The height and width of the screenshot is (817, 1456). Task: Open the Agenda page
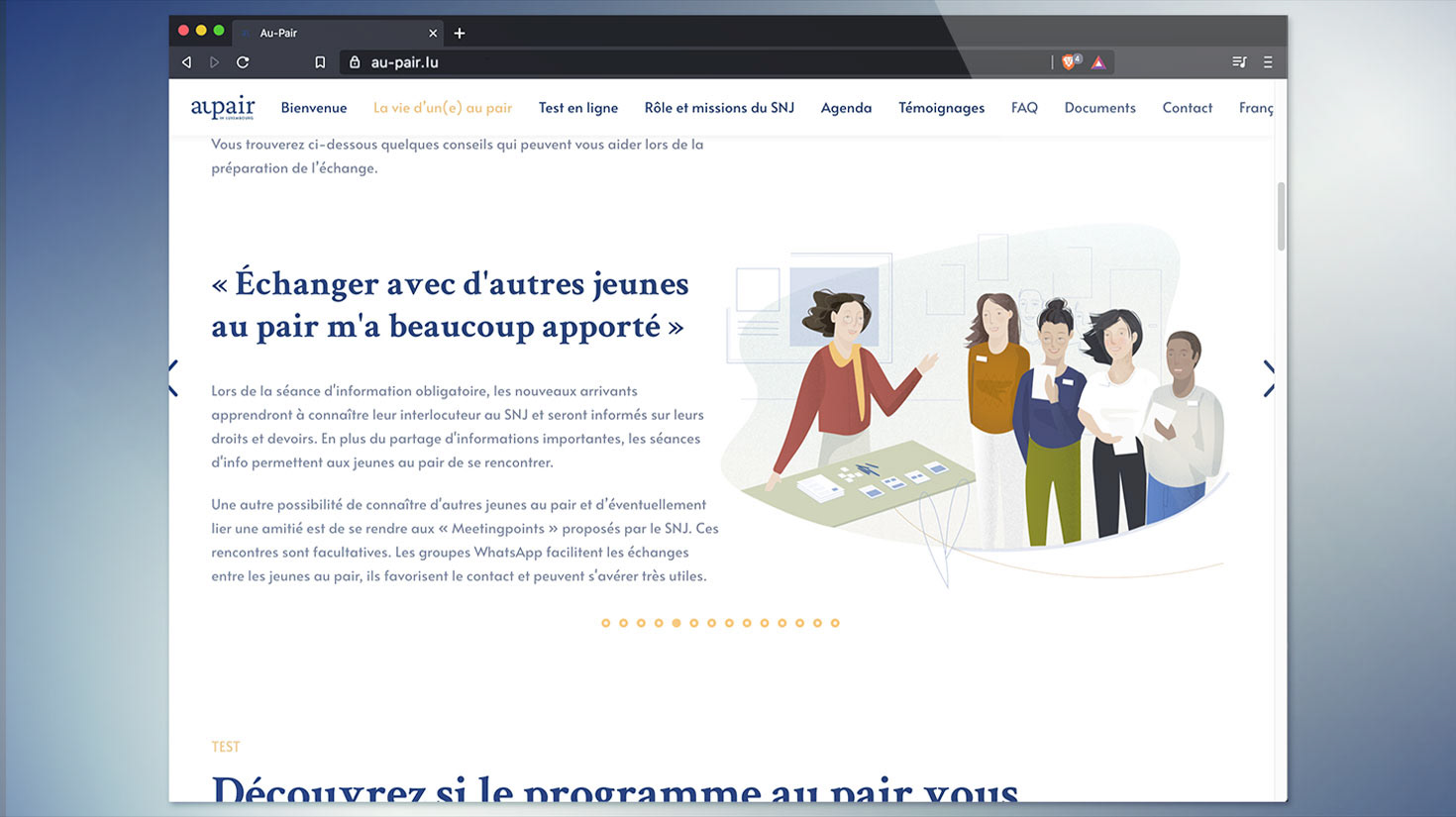(846, 108)
